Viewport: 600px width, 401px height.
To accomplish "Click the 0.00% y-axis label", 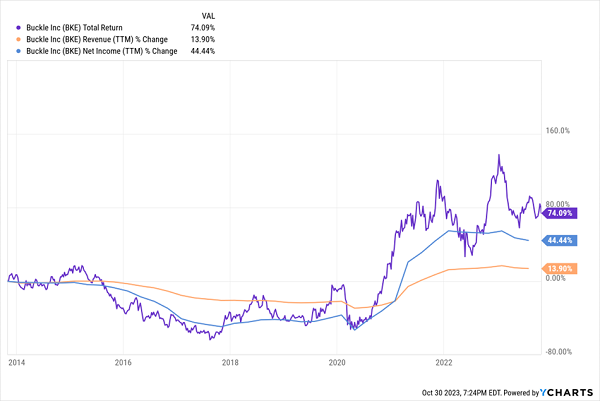I will coord(555,278).
